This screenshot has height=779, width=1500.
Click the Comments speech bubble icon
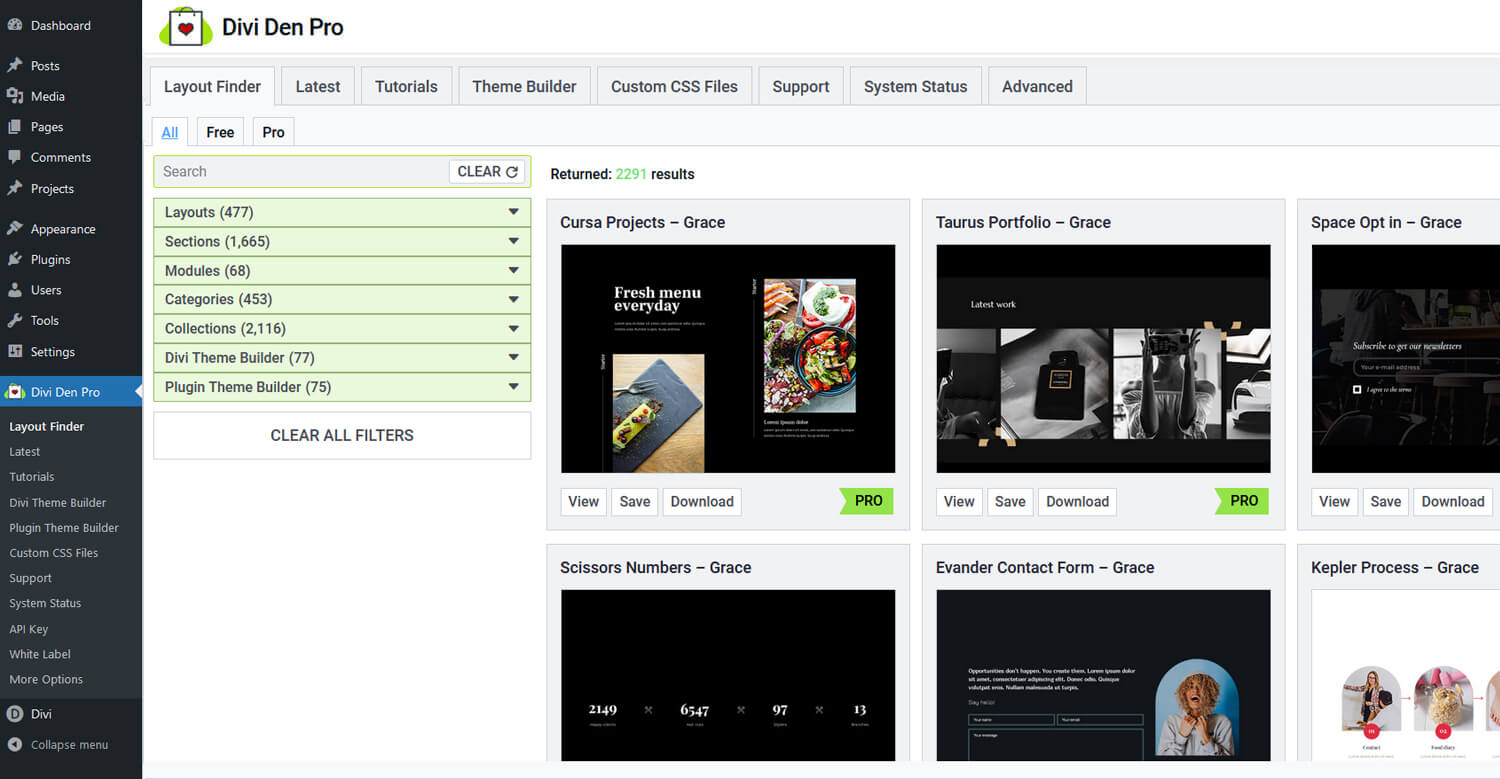(15, 157)
